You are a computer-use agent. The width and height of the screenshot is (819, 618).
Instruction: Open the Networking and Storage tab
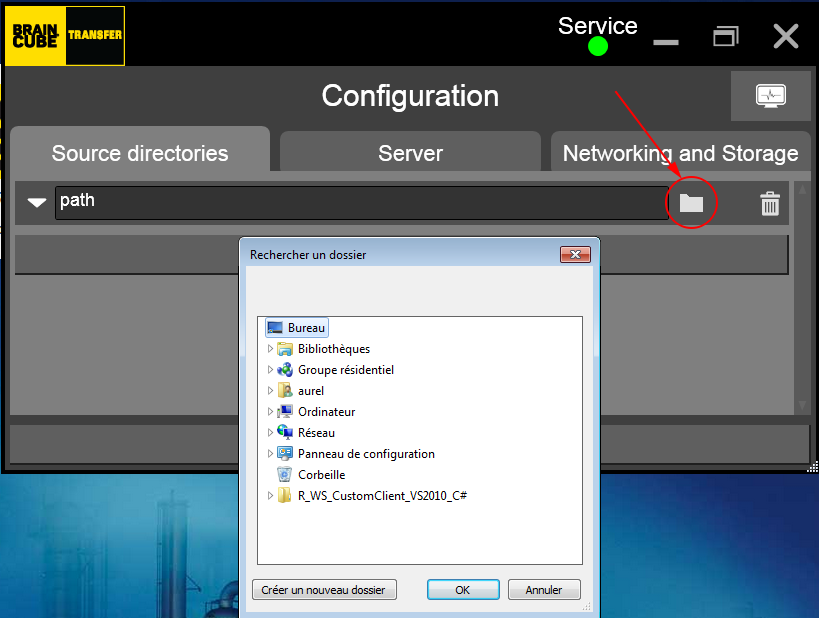(x=680, y=152)
